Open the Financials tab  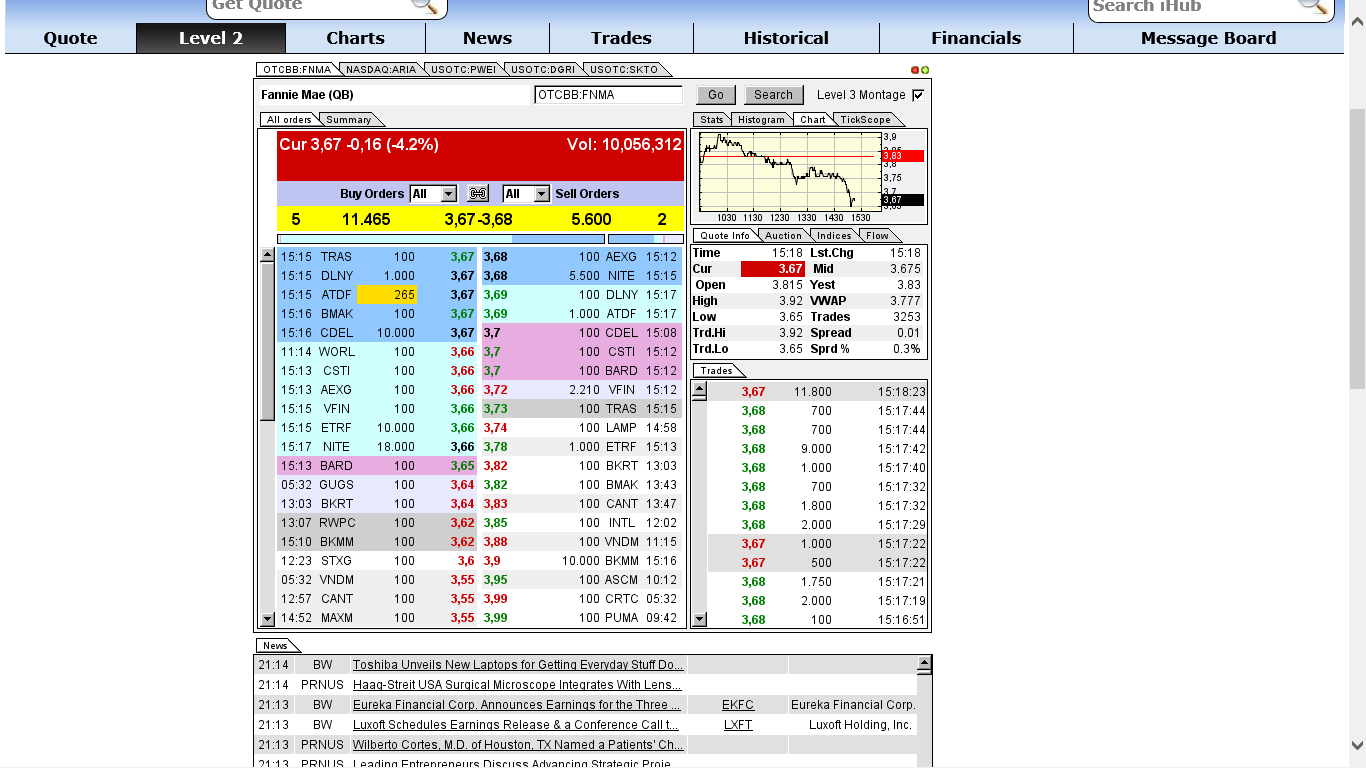point(976,38)
